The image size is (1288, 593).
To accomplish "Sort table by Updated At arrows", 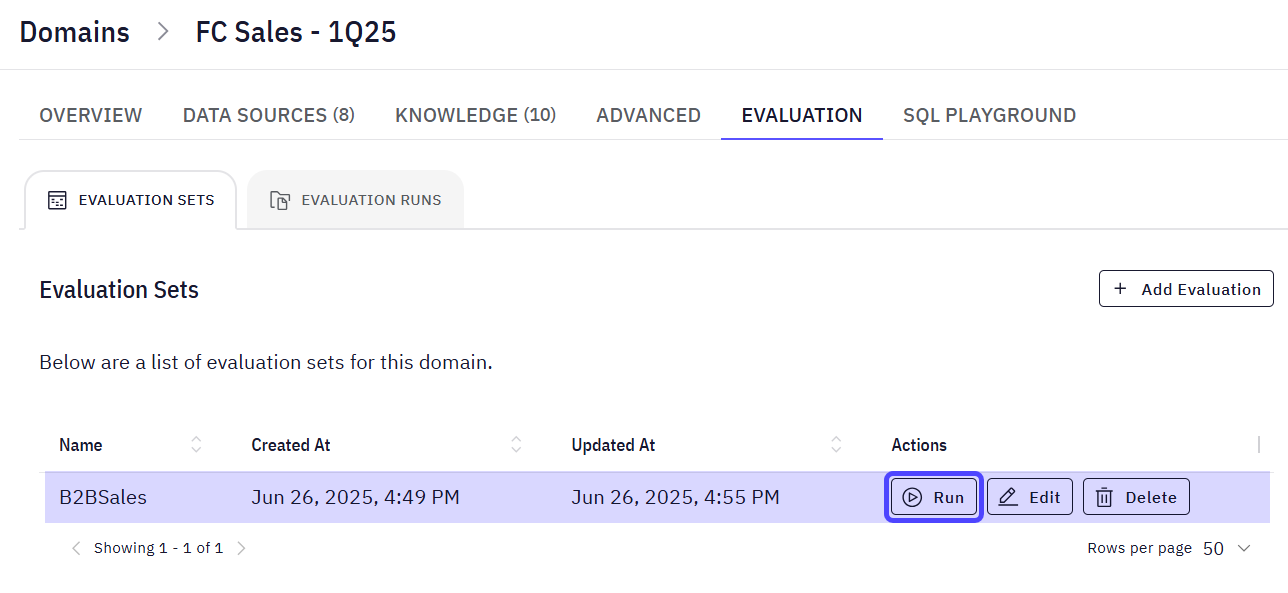I will (836, 445).
